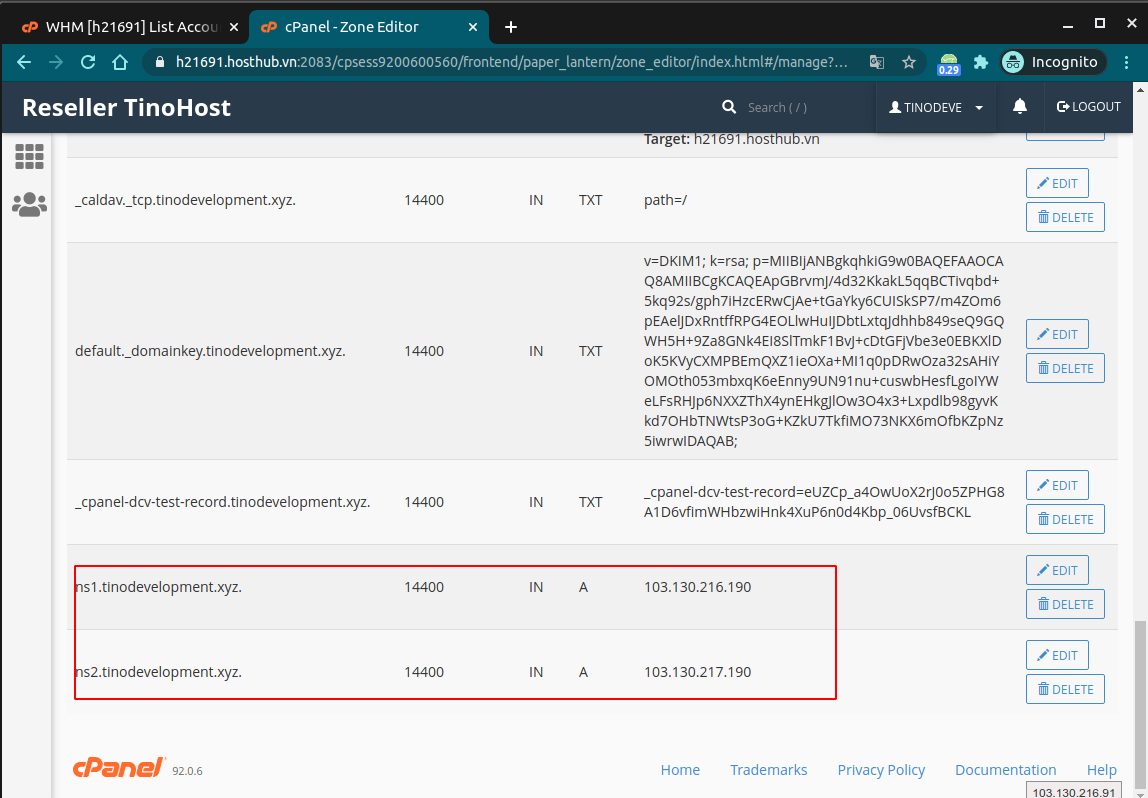Close the cPanel Zone Editor tab

[x=473, y=27]
